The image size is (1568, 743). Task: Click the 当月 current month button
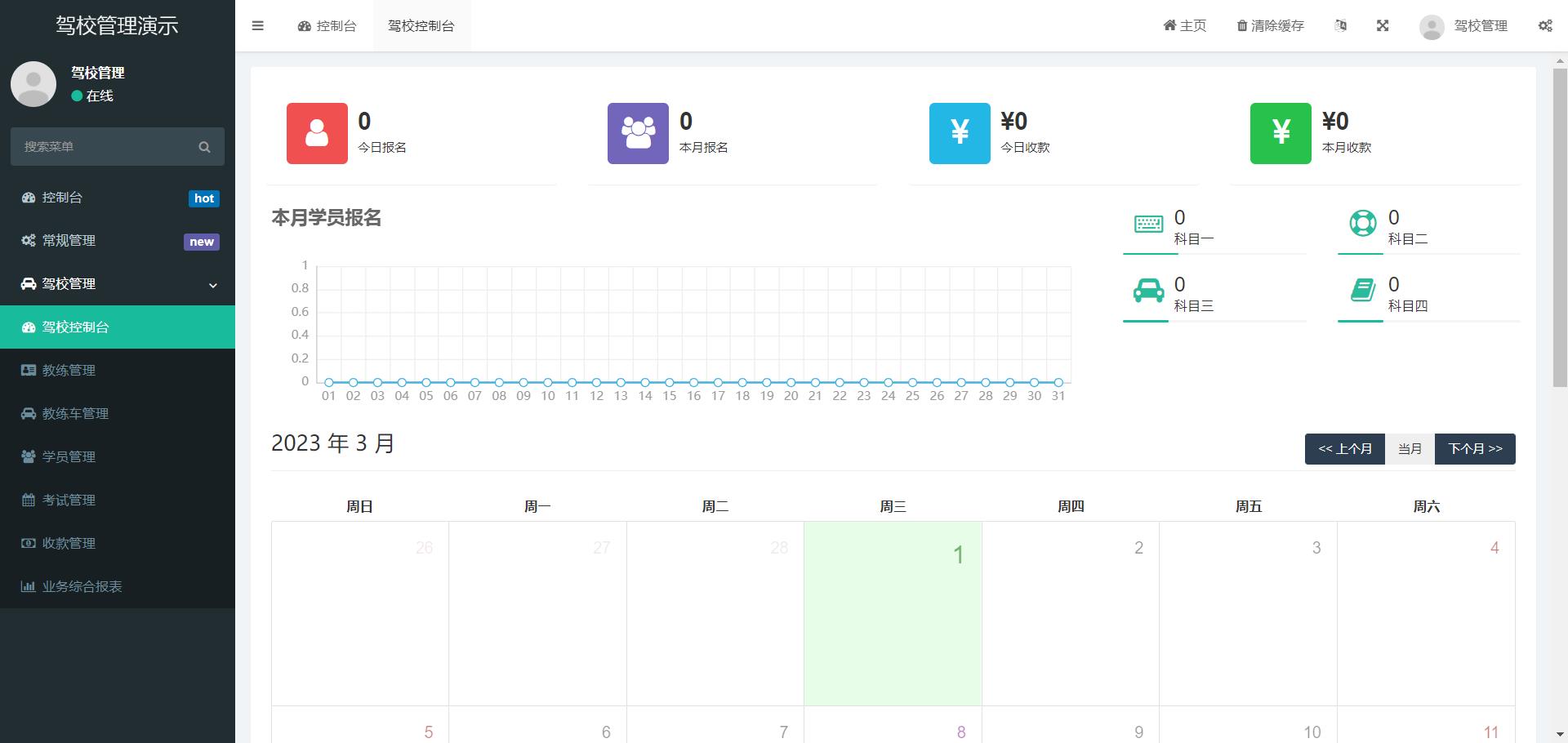[1410, 449]
